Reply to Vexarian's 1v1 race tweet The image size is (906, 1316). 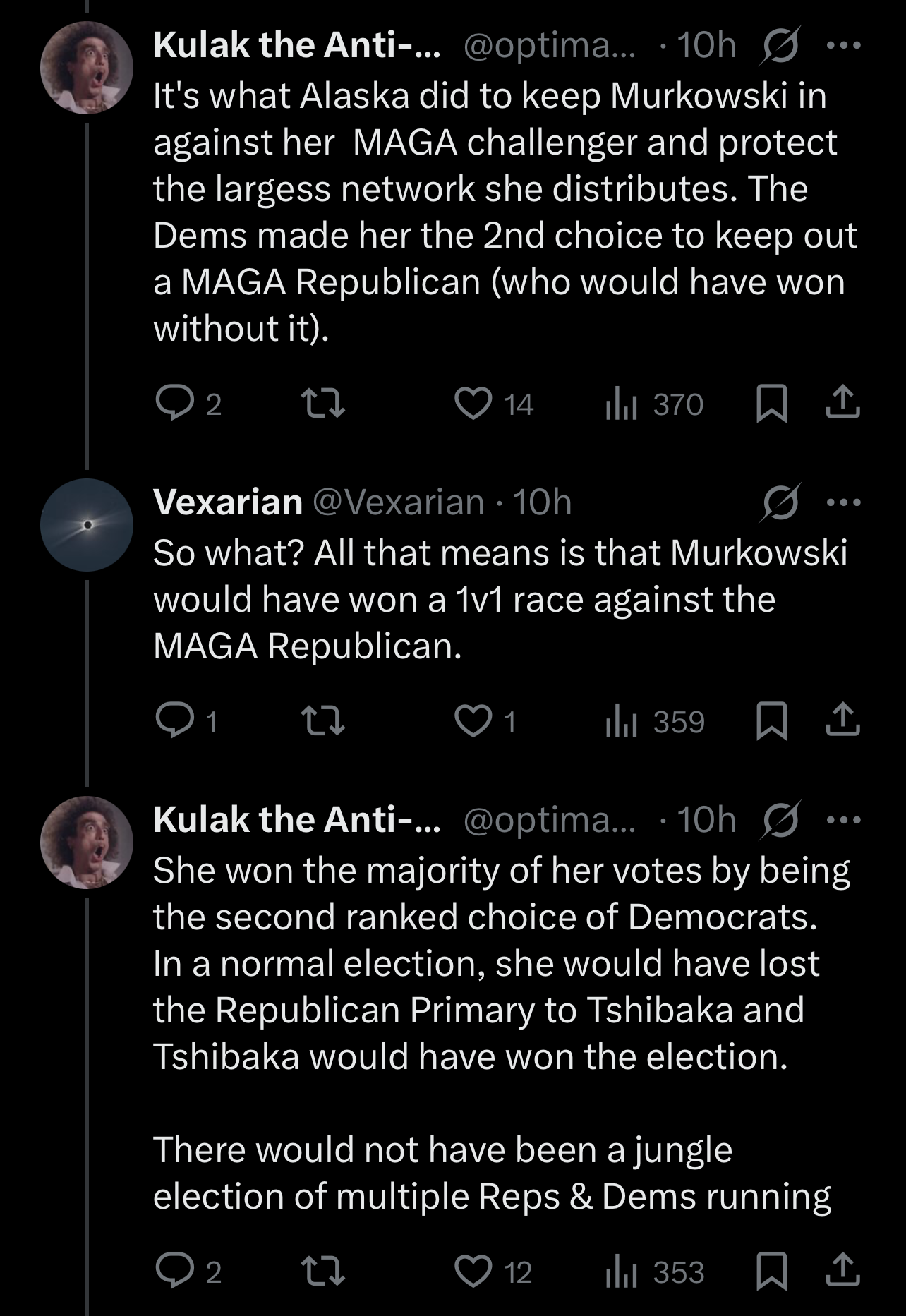(x=187, y=722)
